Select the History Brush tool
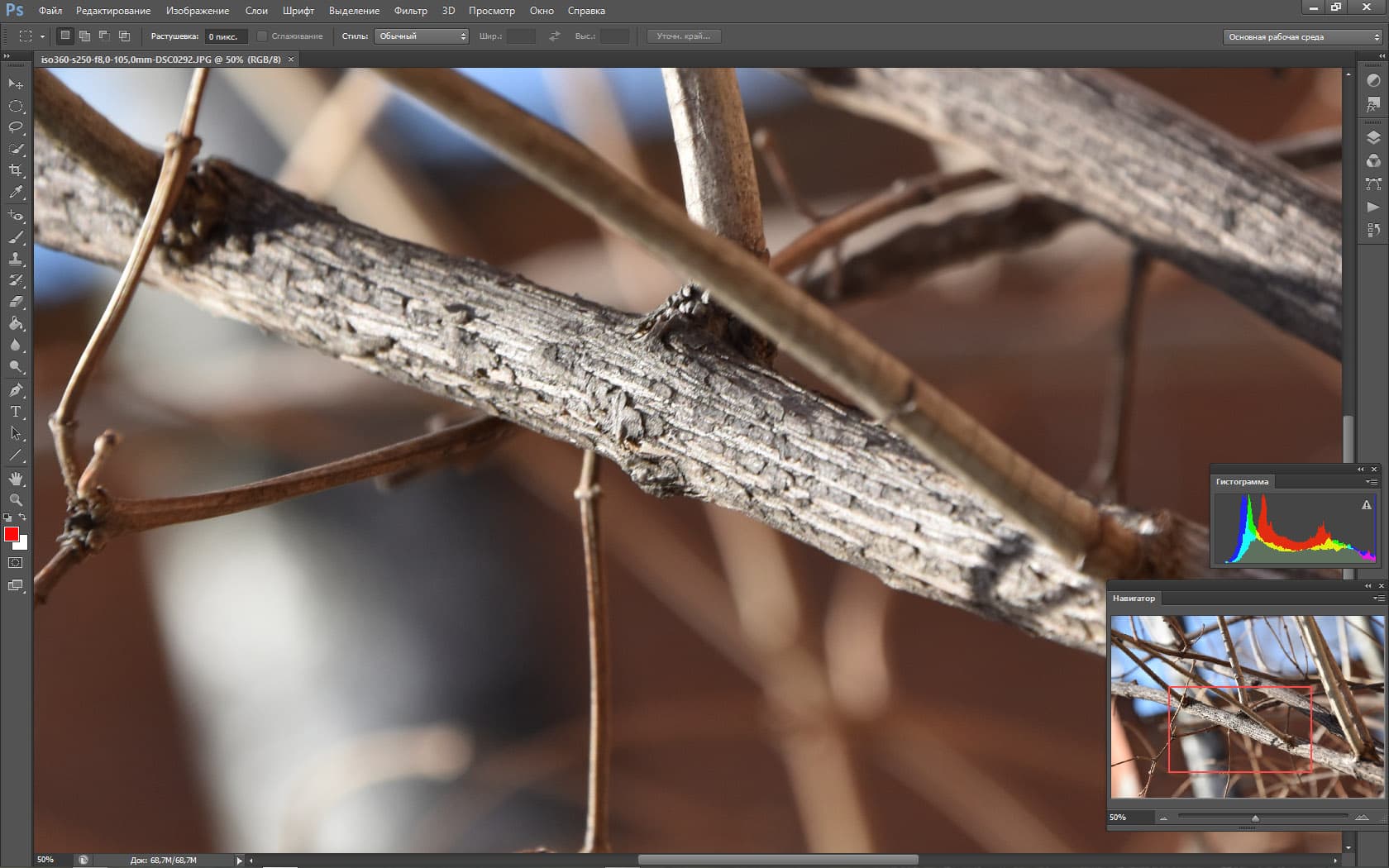 16,280
